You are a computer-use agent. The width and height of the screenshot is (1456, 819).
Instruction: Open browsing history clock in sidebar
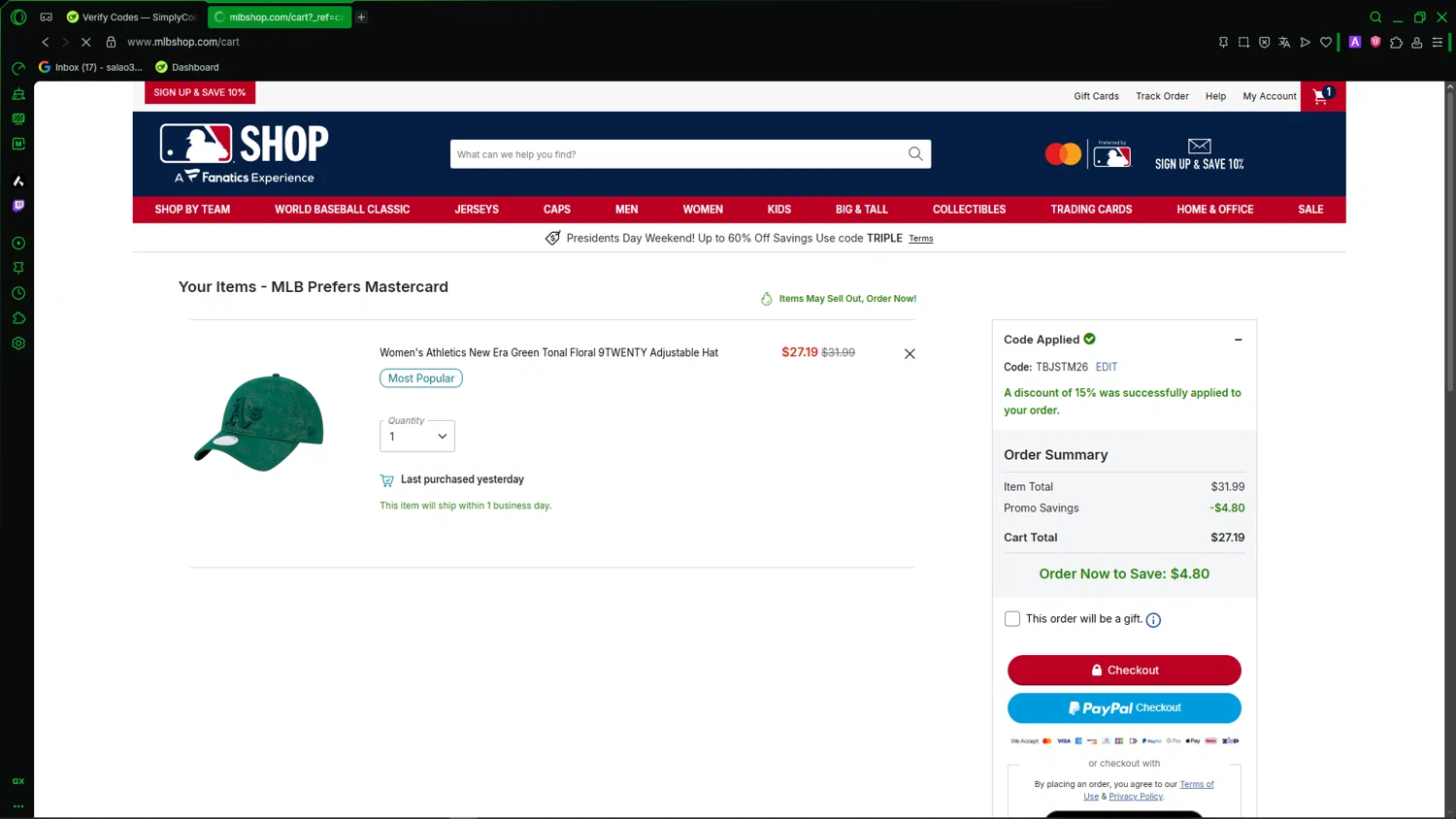(x=18, y=293)
